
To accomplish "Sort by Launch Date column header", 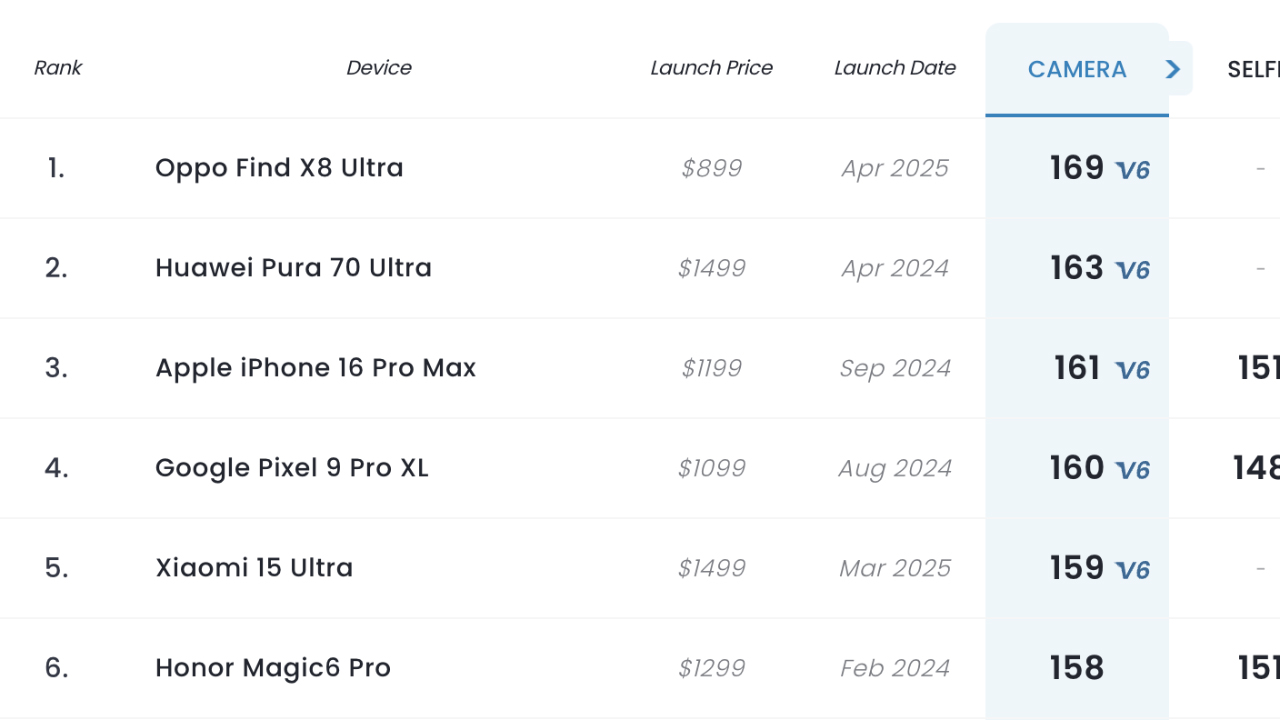I will coord(895,68).
